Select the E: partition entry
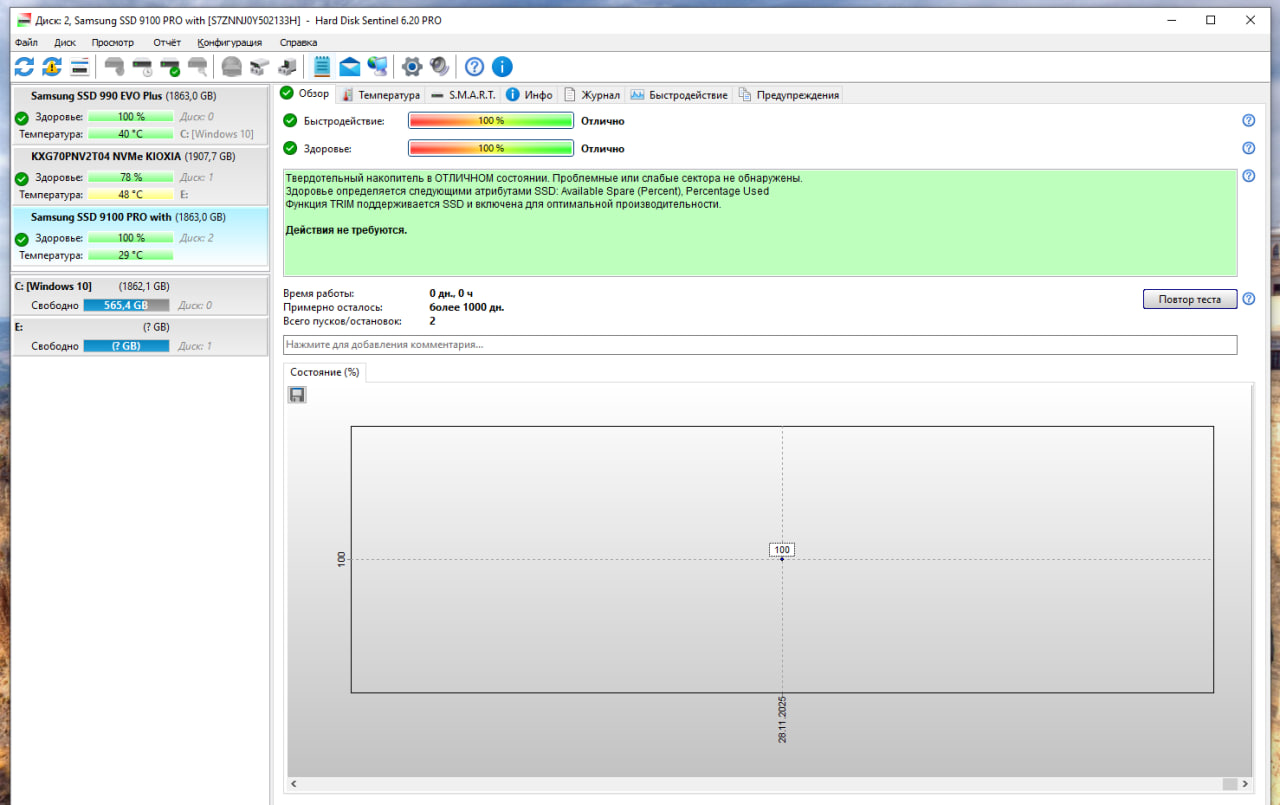1280x805 pixels. click(x=140, y=336)
